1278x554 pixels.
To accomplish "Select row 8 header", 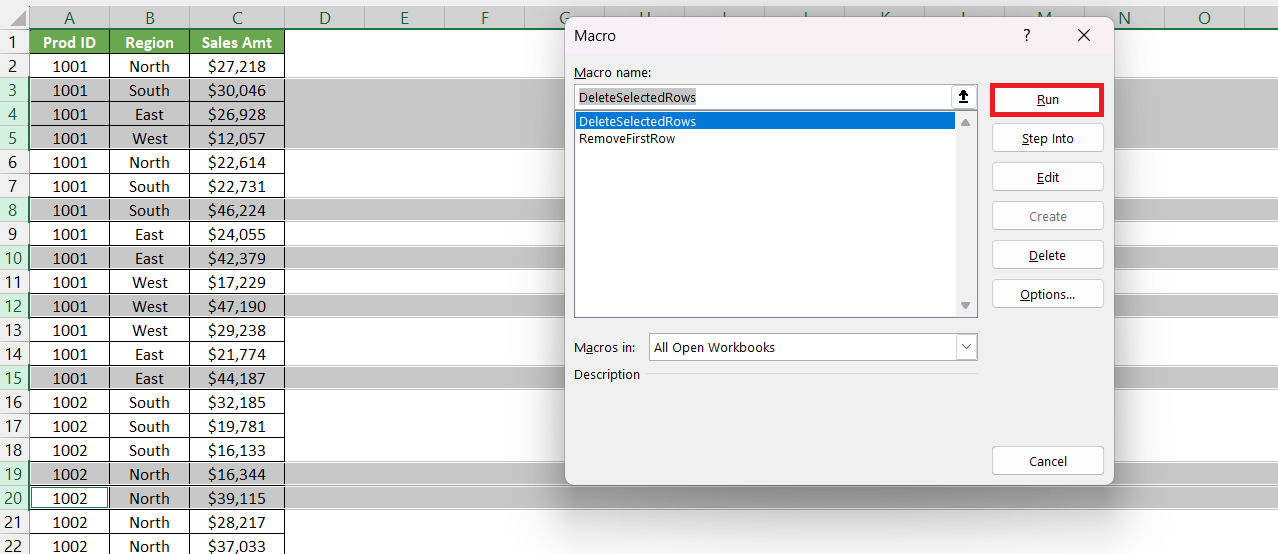I will (x=15, y=210).
